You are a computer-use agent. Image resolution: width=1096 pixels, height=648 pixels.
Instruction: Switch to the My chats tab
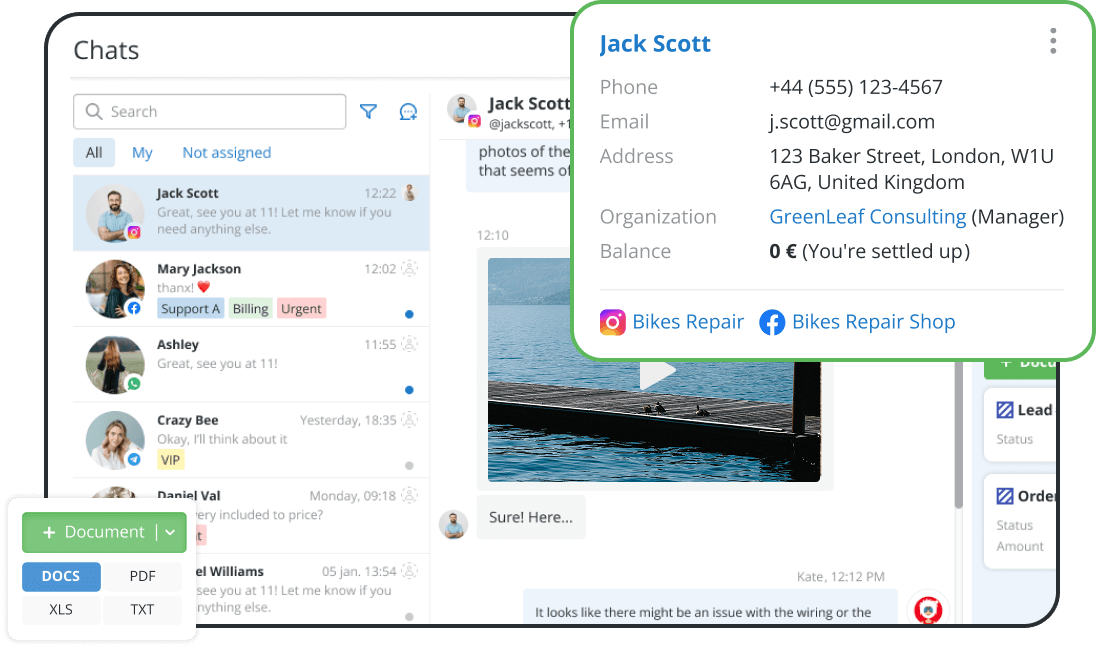(142, 152)
